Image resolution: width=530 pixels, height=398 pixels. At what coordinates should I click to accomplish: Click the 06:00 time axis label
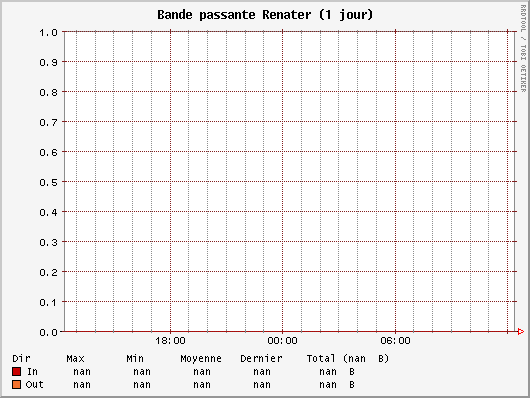(395, 341)
